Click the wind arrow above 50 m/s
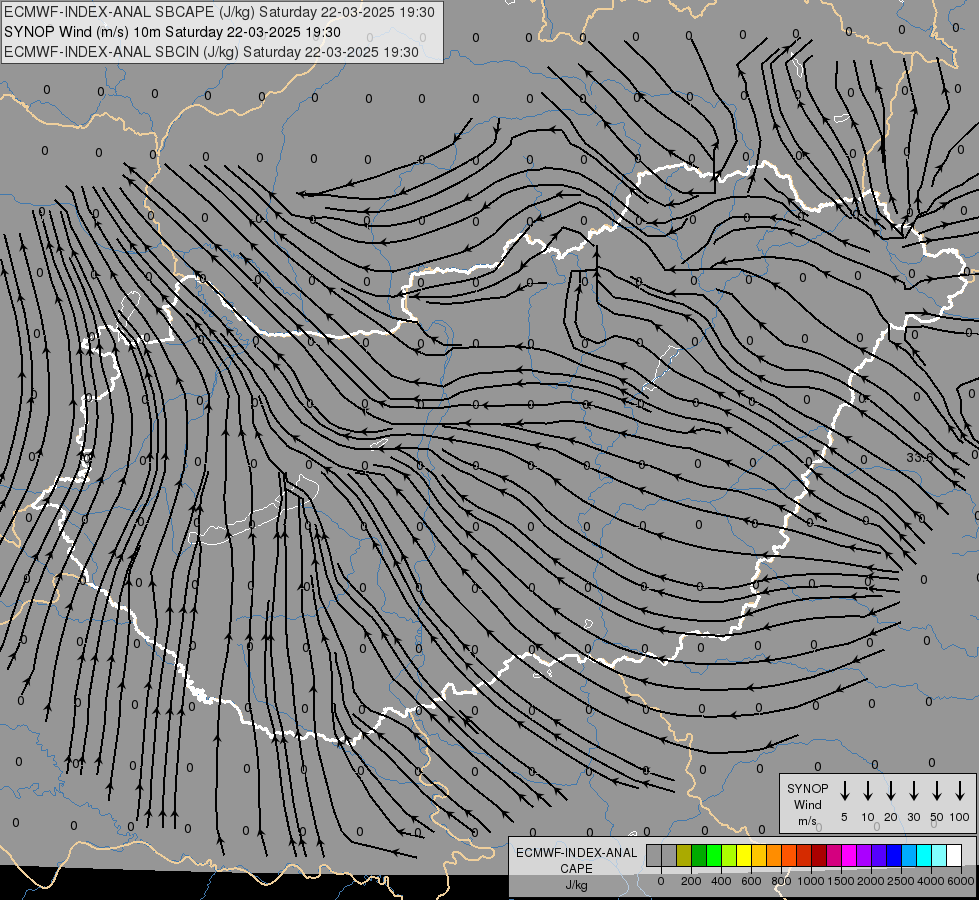 coord(937,791)
